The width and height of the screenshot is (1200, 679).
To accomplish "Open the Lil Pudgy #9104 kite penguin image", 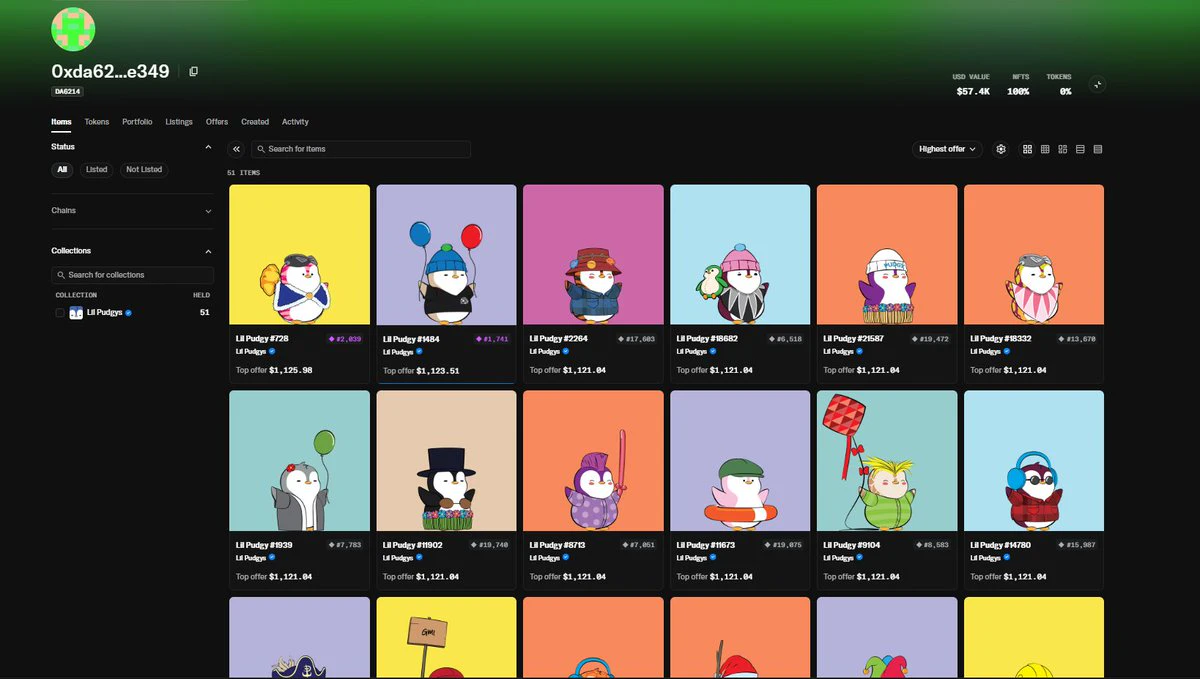I will 887,460.
